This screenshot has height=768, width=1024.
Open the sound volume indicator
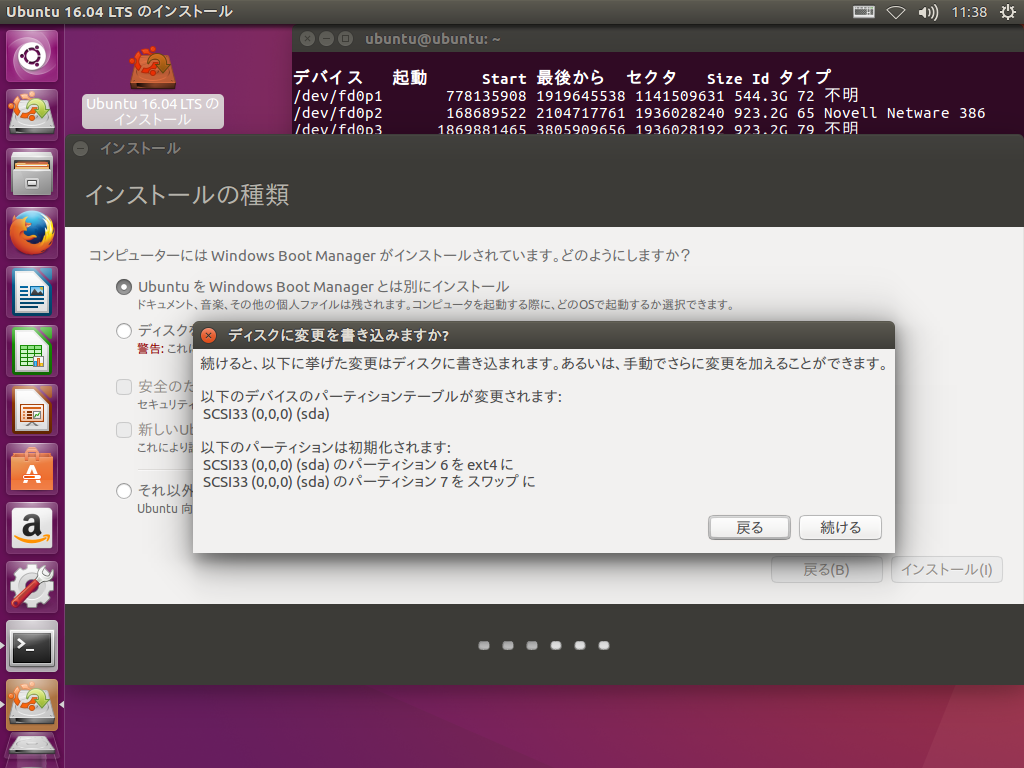[927, 12]
